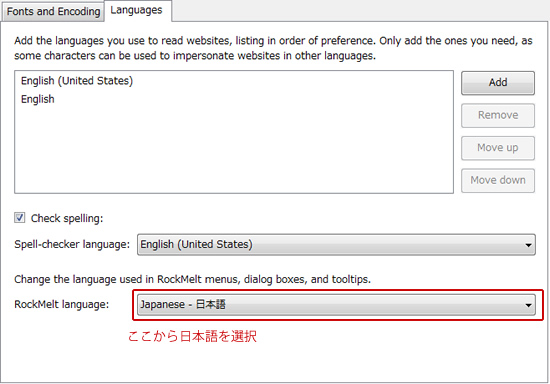Toggle the Check spelling checkbox
550x384 pixels.
coord(20,218)
